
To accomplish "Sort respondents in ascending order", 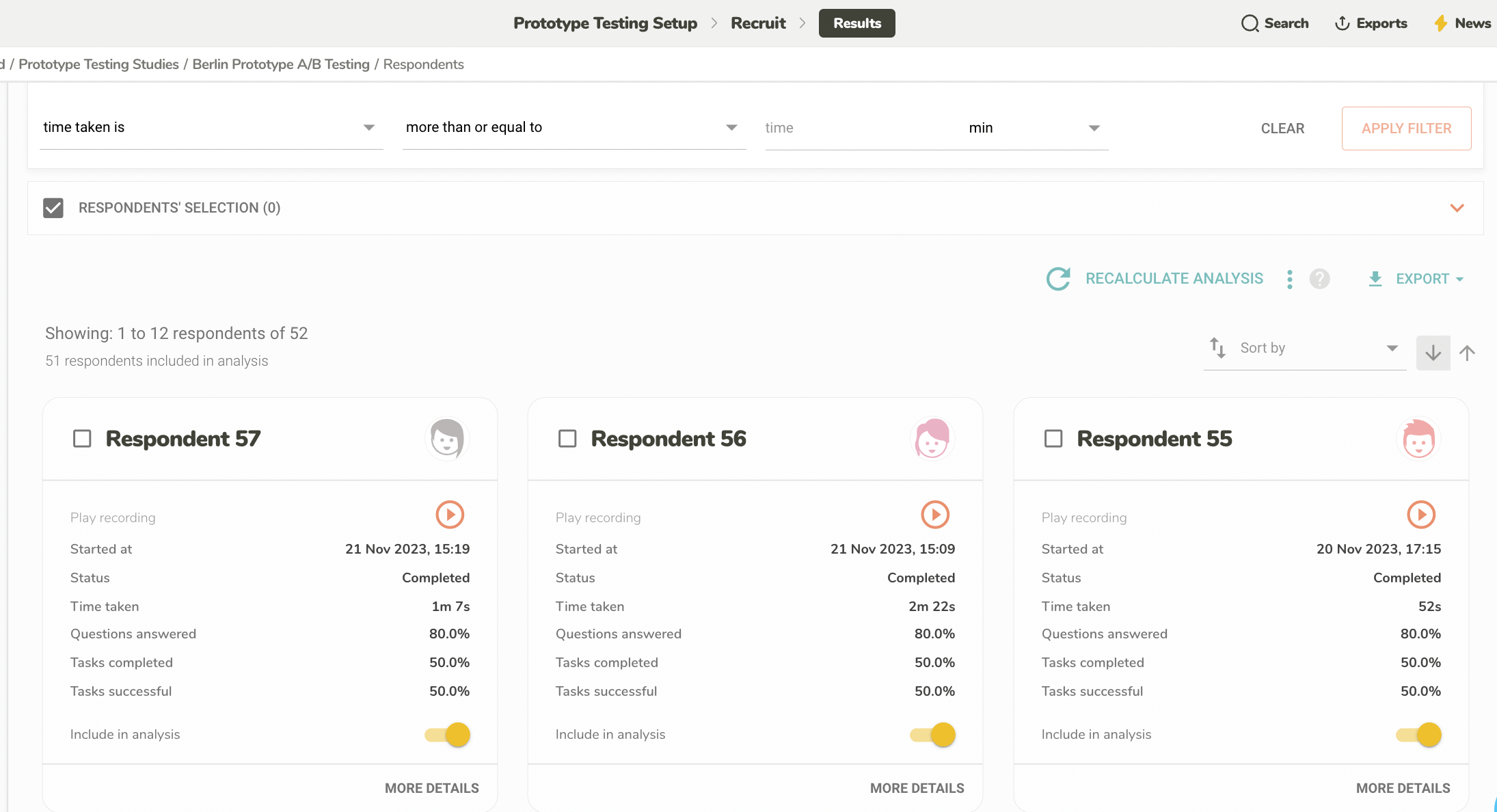I will [1467, 353].
